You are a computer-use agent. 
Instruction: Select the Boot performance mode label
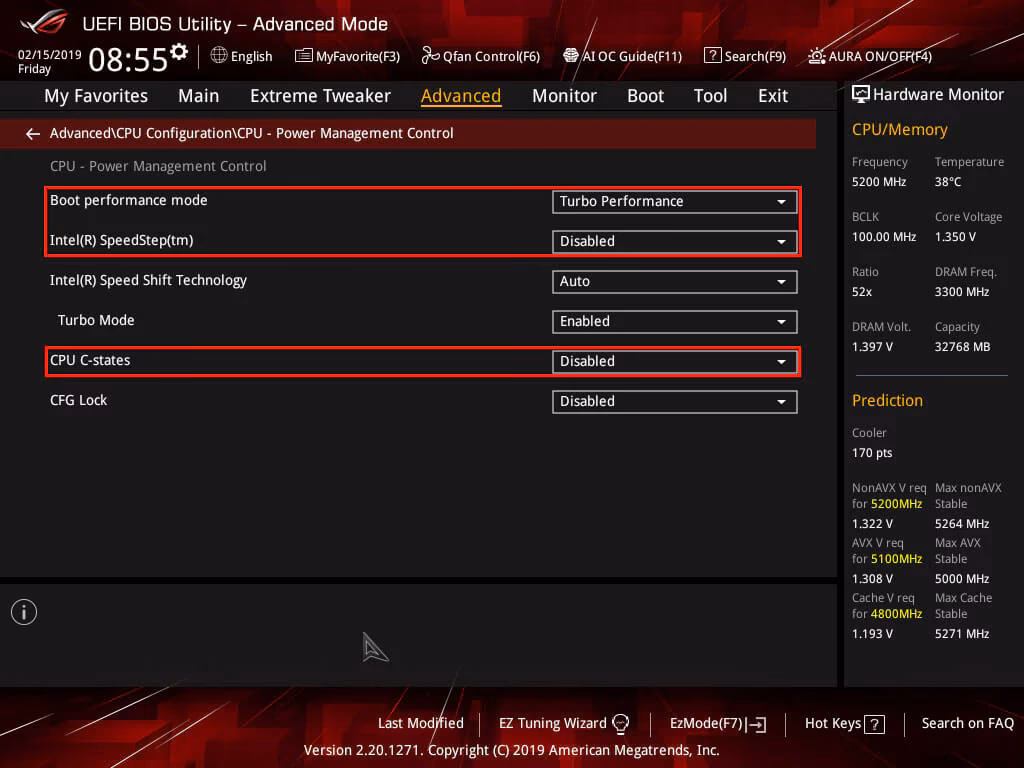[x=129, y=200]
